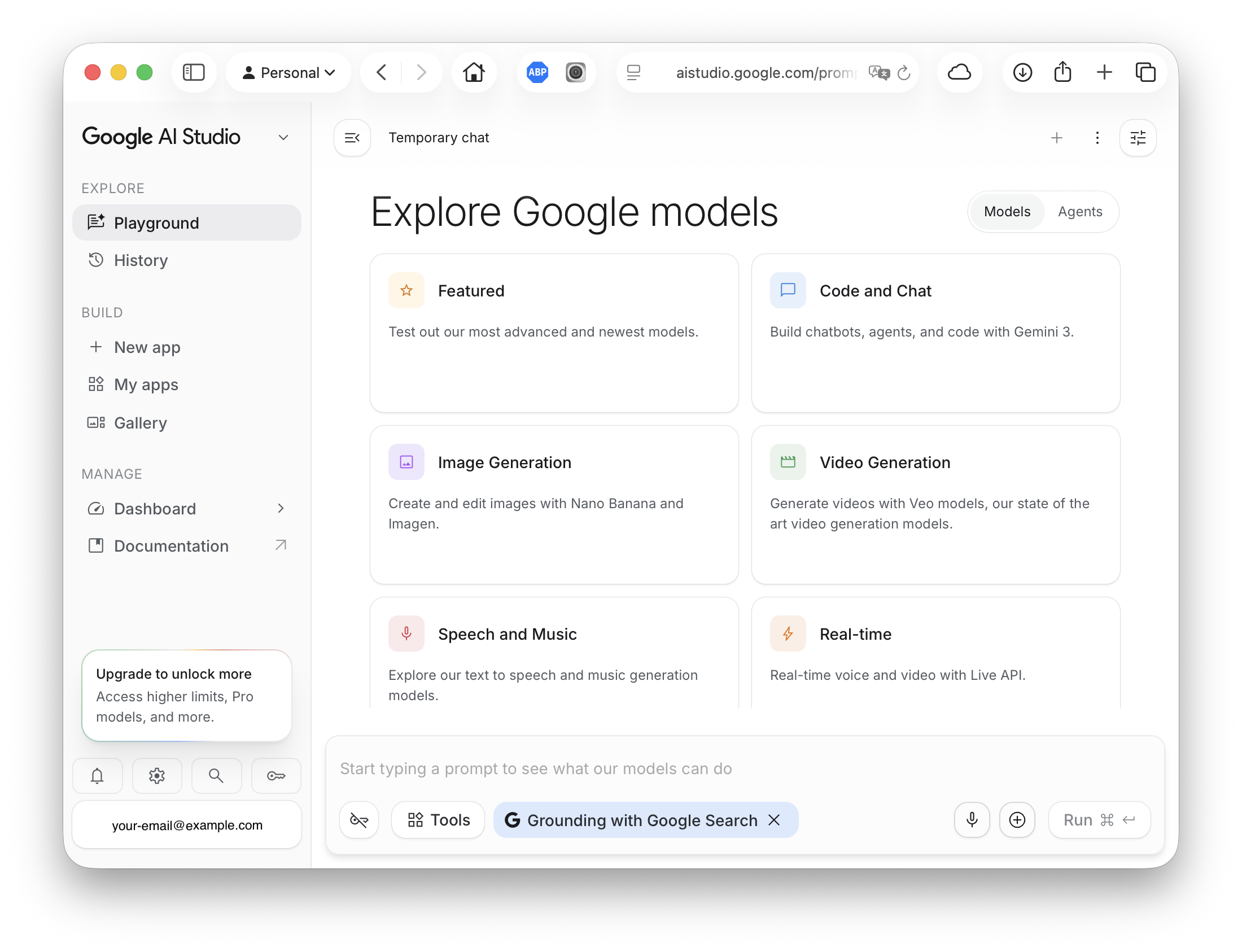Open a new browser tab with plus
Screen dimensions: 1242x952
[1104, 72]
